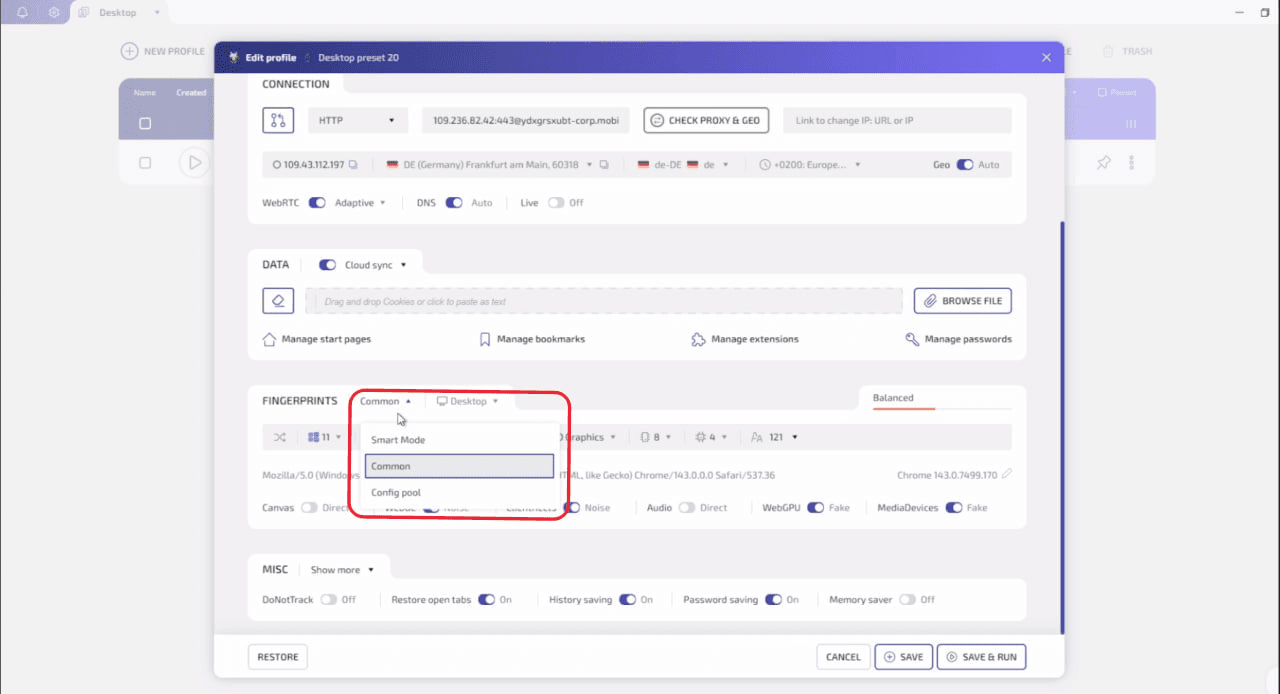Viewport: 1280px width, 694px height.
Task: Click the Cancel button
Action: coord(843,657)
